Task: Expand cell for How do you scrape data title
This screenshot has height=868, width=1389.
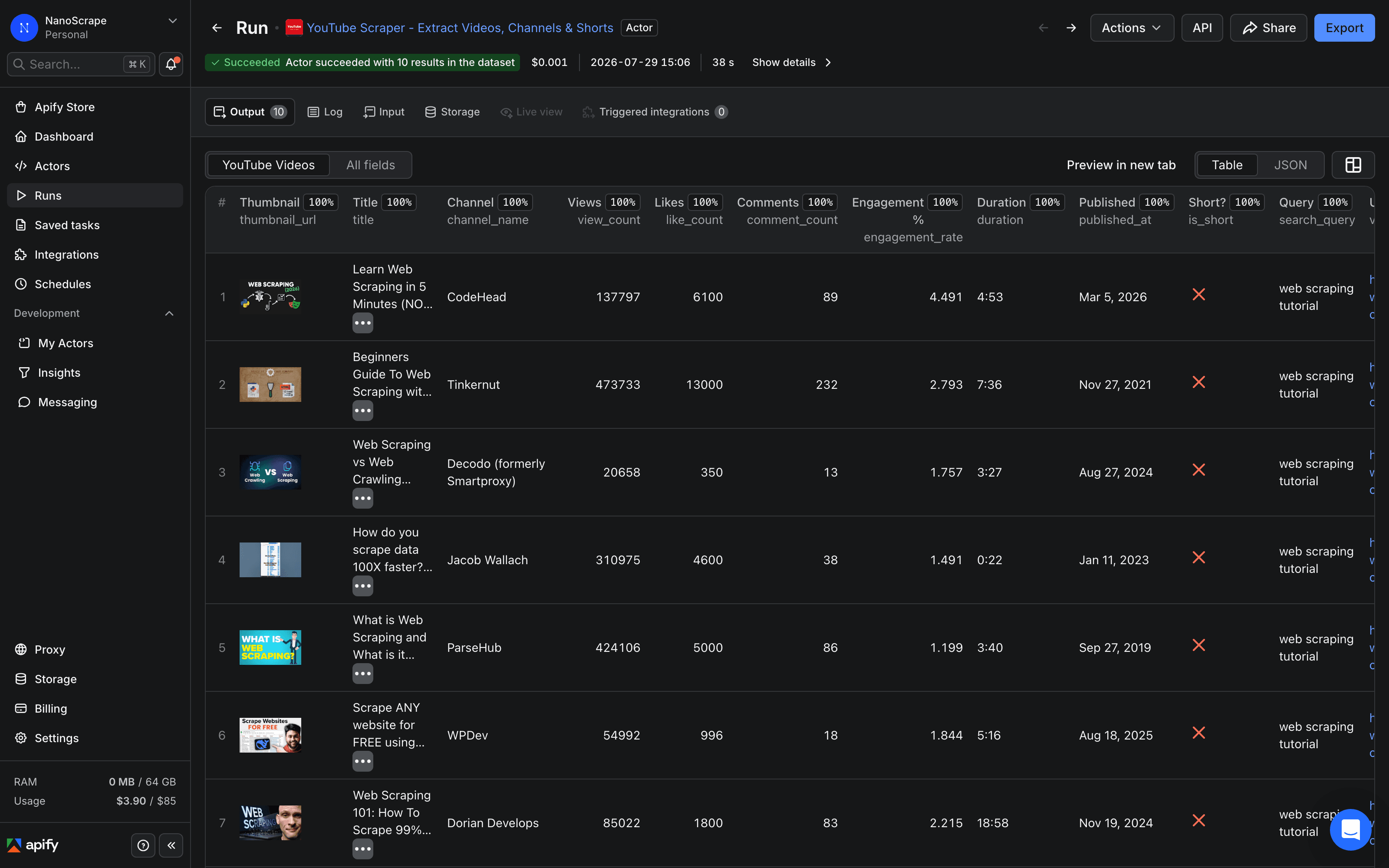Action: click(x=363, y=586)
